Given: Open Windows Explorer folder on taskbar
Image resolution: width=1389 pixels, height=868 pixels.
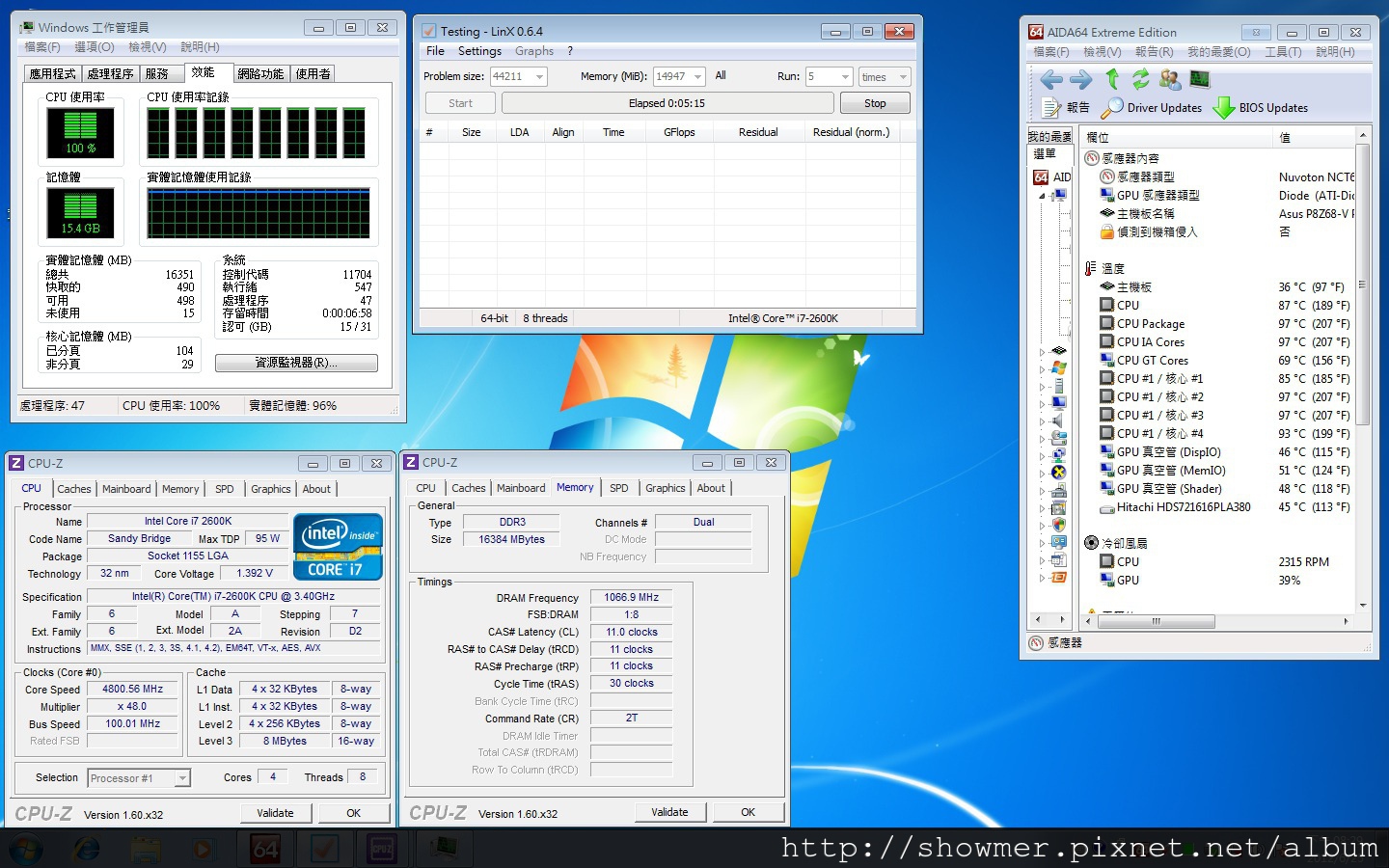Looking at the screenshot, I should 145,849.
